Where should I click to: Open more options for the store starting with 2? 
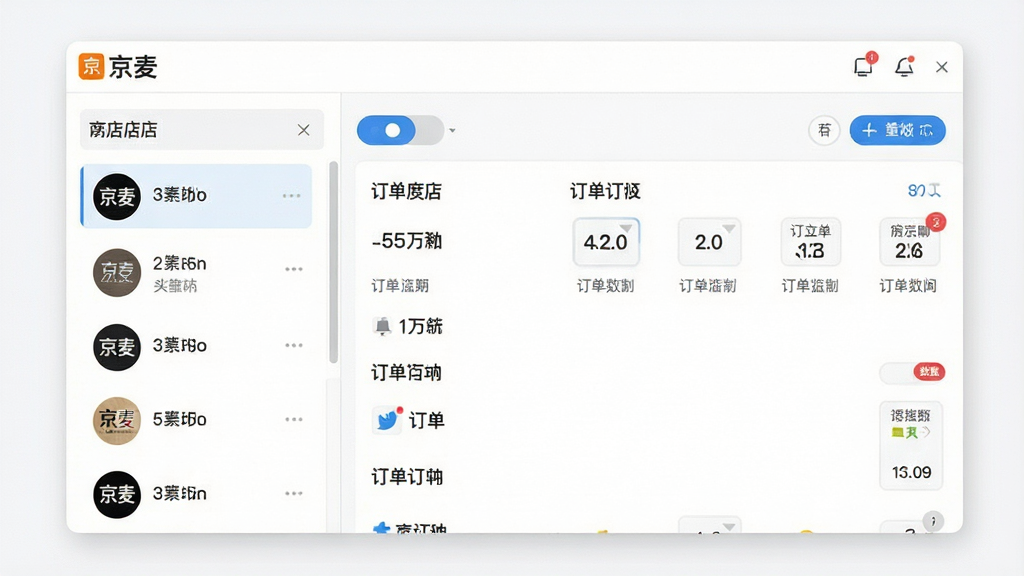click(294, 269)
